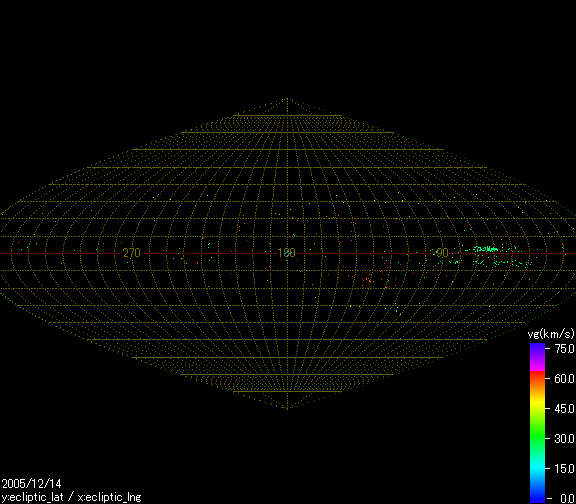576x504 pixels.
Task: Click the y:ecliptic_lat / x:ecliptic_lng axis label
Action: tap(71, 497)
